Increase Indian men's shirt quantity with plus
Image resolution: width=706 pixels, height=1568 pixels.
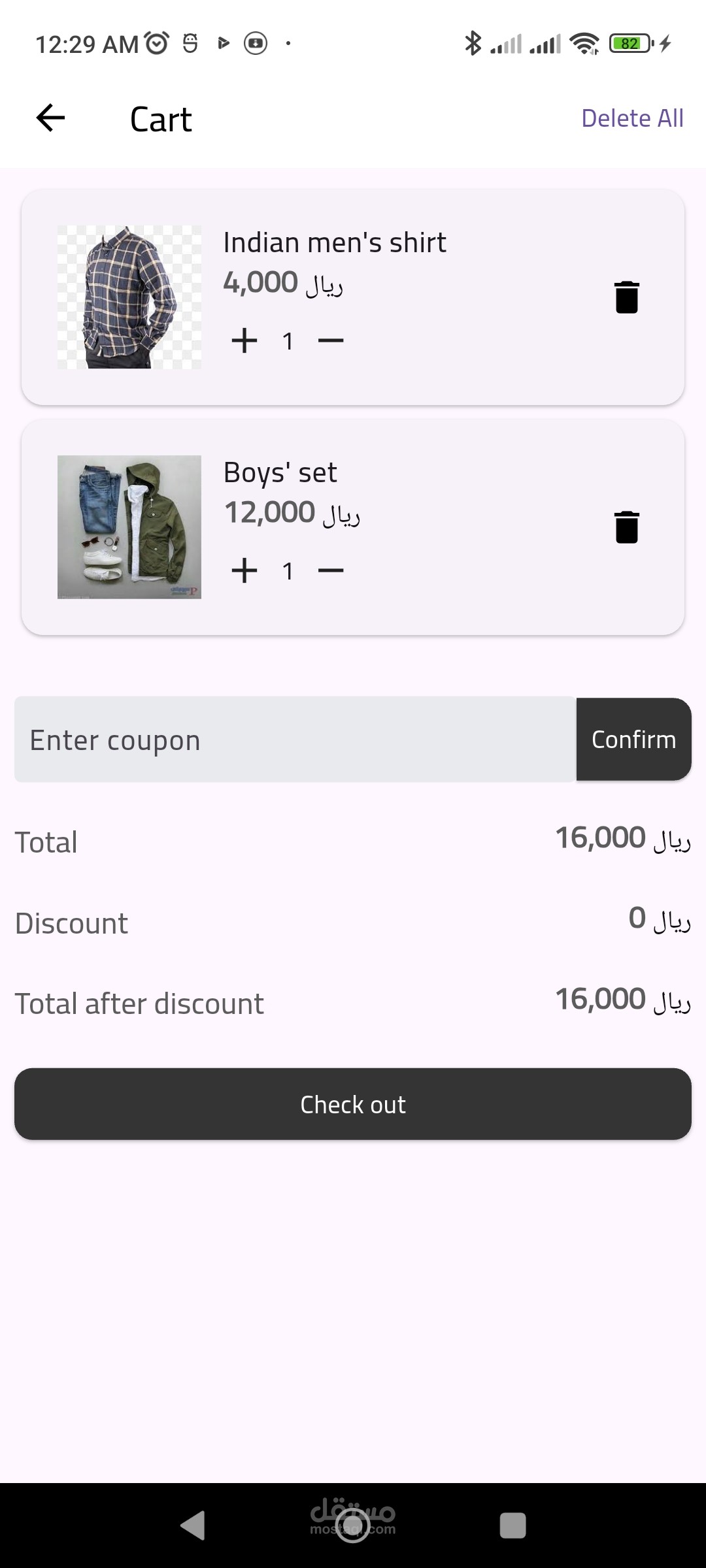[244, 340]
